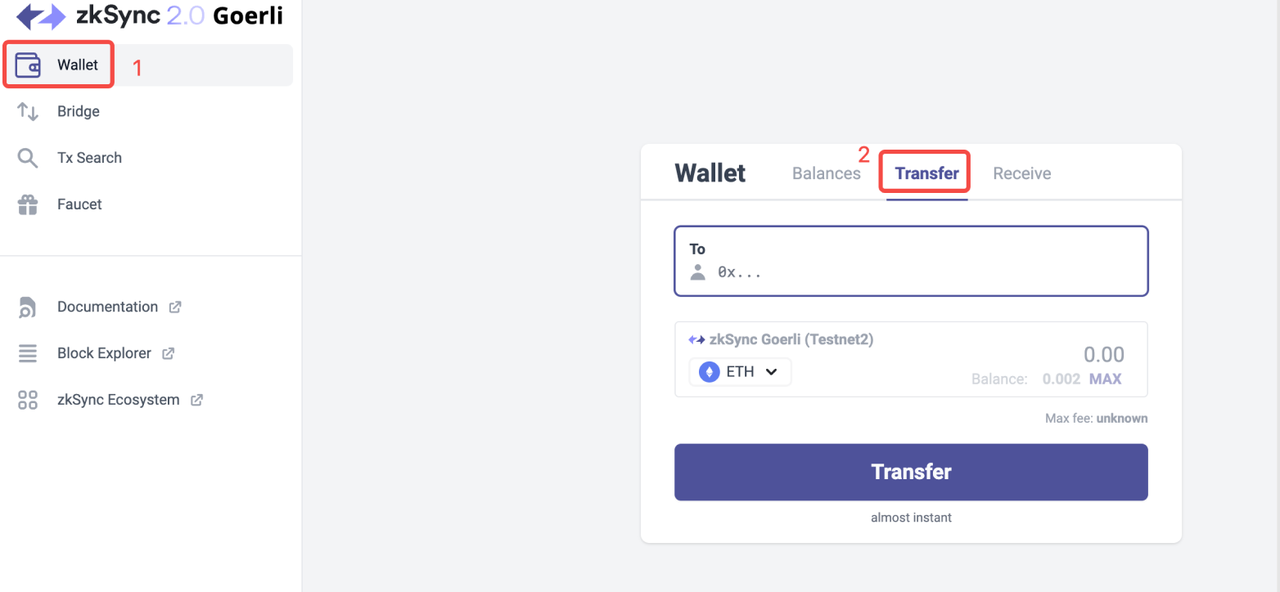Click the zkSync logo arrows icon
The height and width of the screenshot is (592, 1280).
41,17
